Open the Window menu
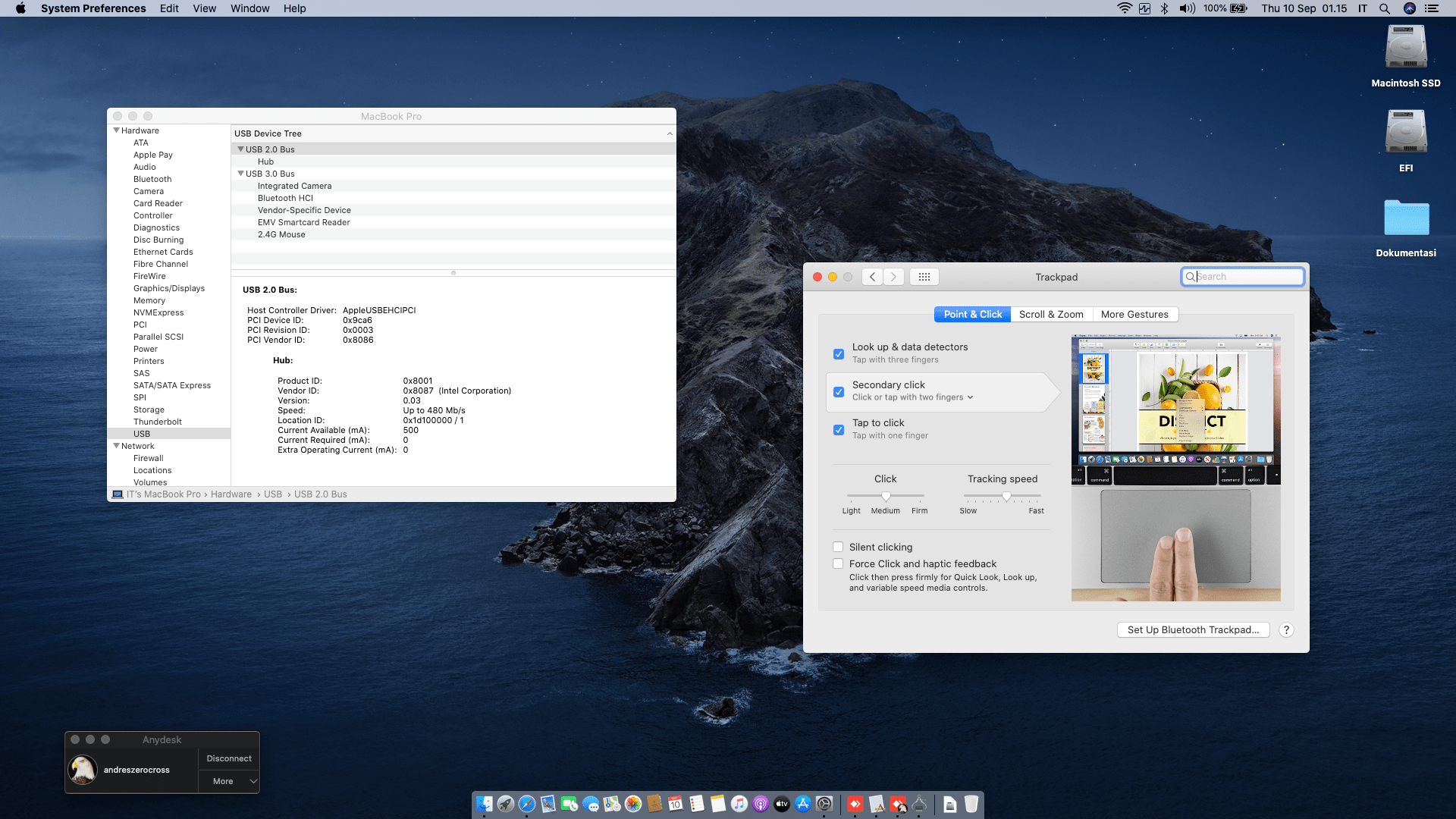 (249, 8)
